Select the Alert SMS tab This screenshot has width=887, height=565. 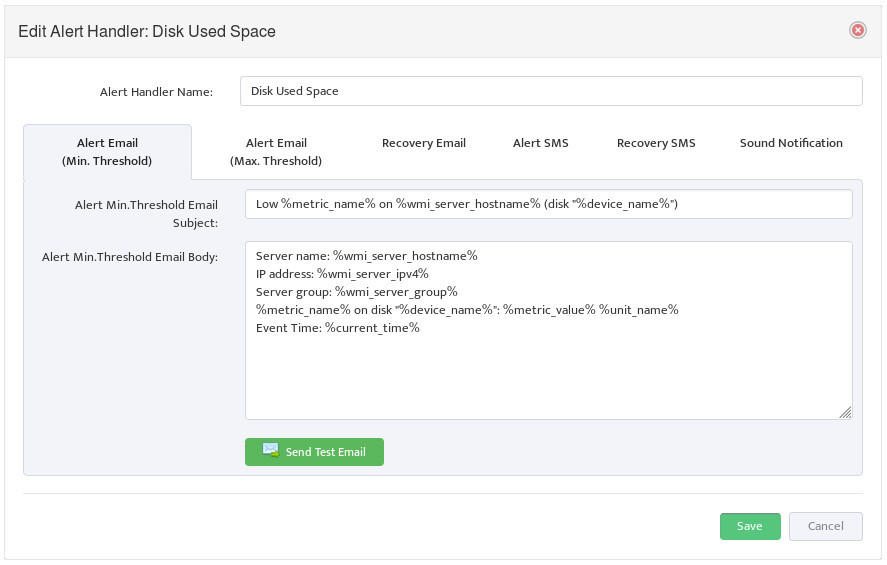pos(540,143)
